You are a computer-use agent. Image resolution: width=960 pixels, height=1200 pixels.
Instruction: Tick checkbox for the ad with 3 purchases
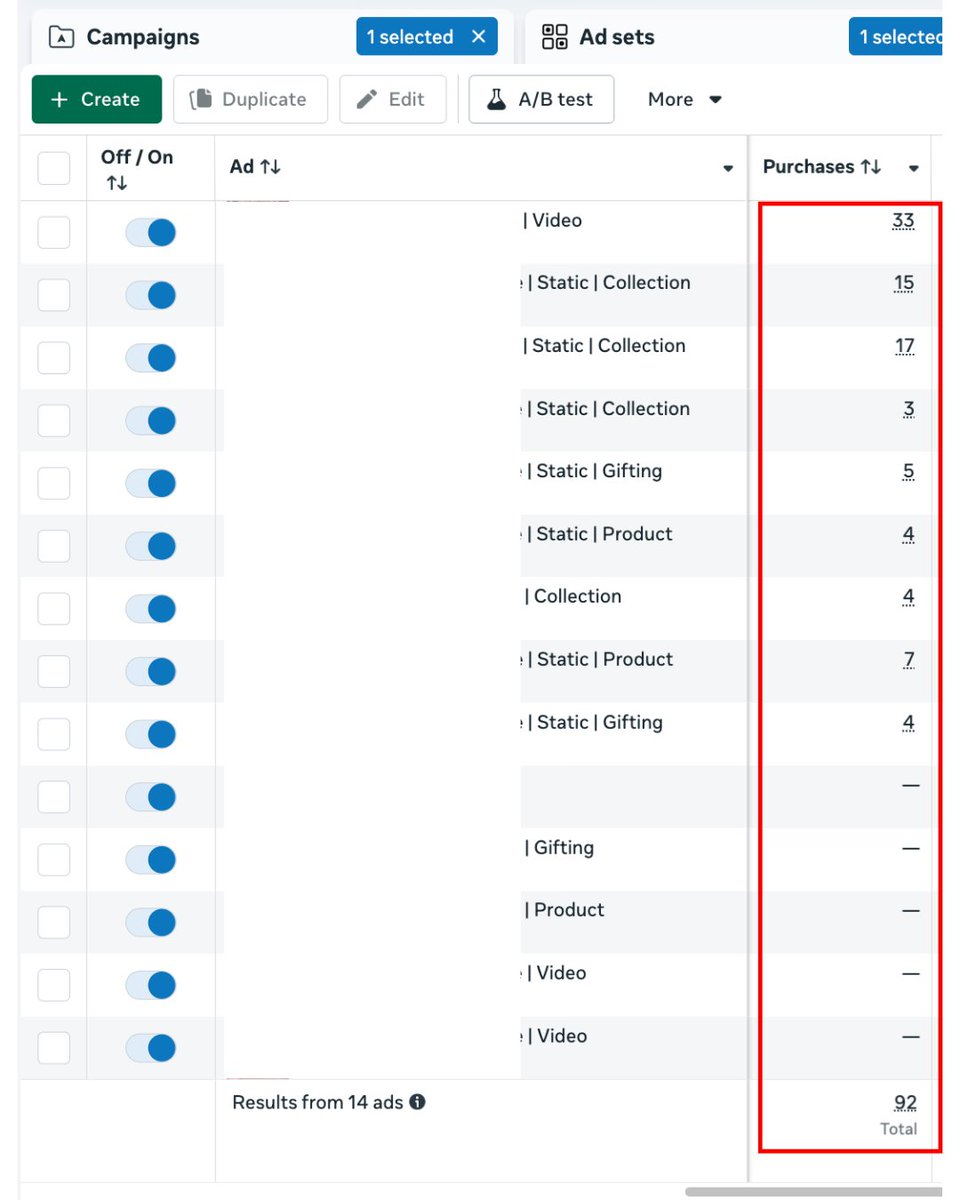tap(54, 420)
